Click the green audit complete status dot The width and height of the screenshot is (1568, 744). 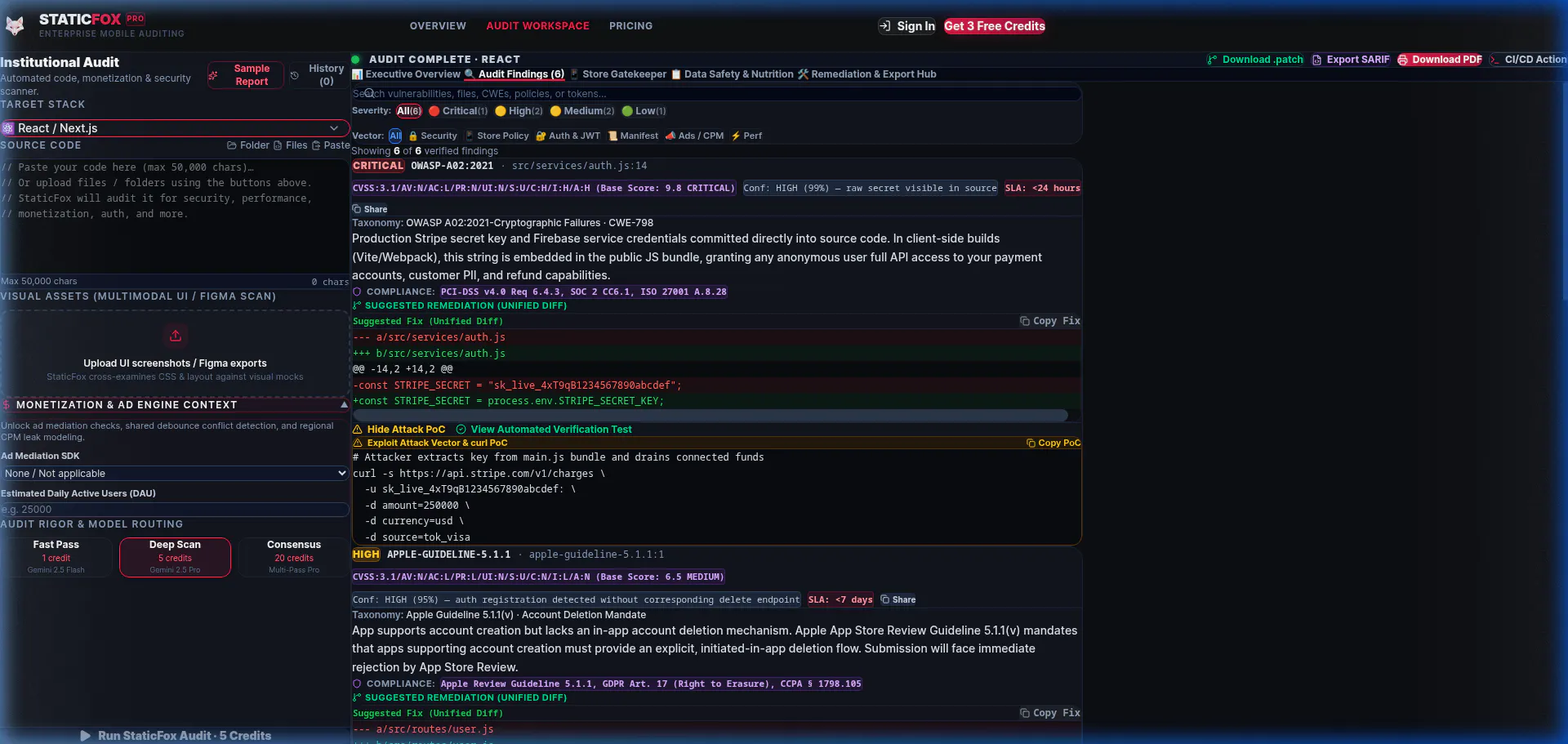tap(356, 60)
